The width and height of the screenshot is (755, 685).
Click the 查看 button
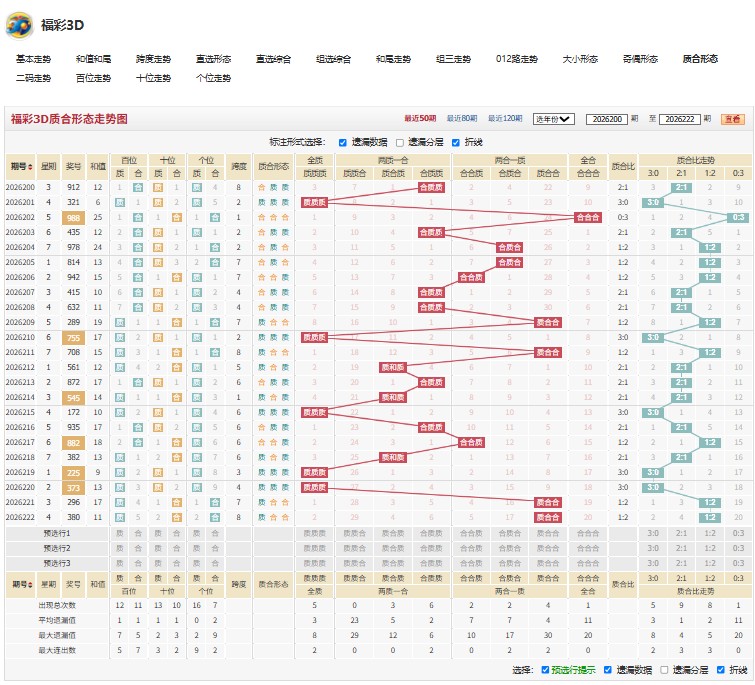pyautogui.click(x=732, y=119)
